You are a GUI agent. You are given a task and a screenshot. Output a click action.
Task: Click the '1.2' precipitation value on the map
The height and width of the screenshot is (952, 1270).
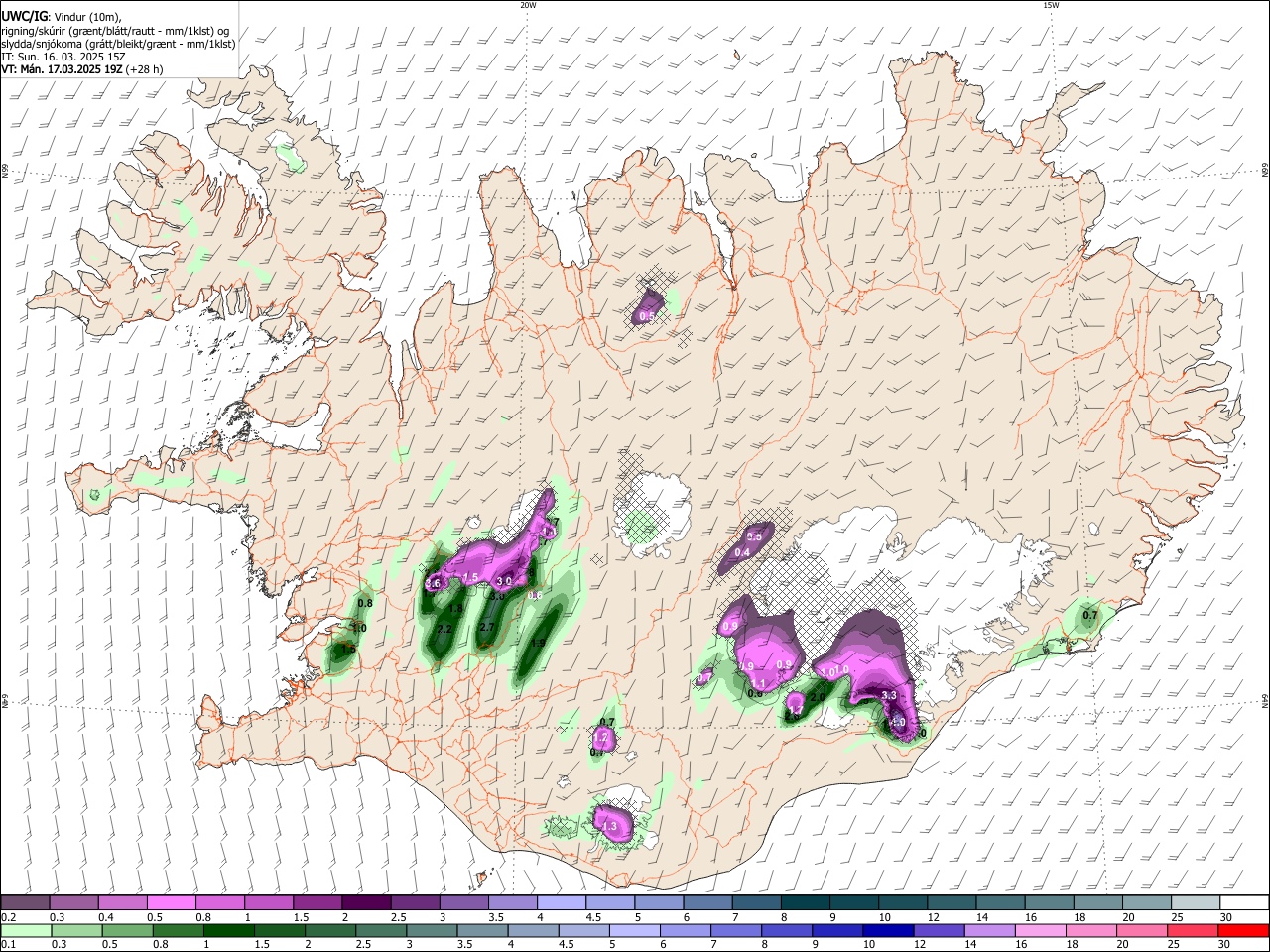click(600, 738)
